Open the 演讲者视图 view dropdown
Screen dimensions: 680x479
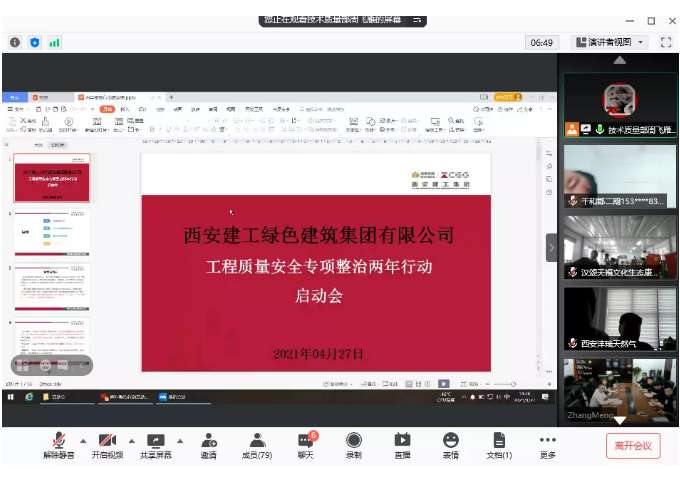[609, 42]
